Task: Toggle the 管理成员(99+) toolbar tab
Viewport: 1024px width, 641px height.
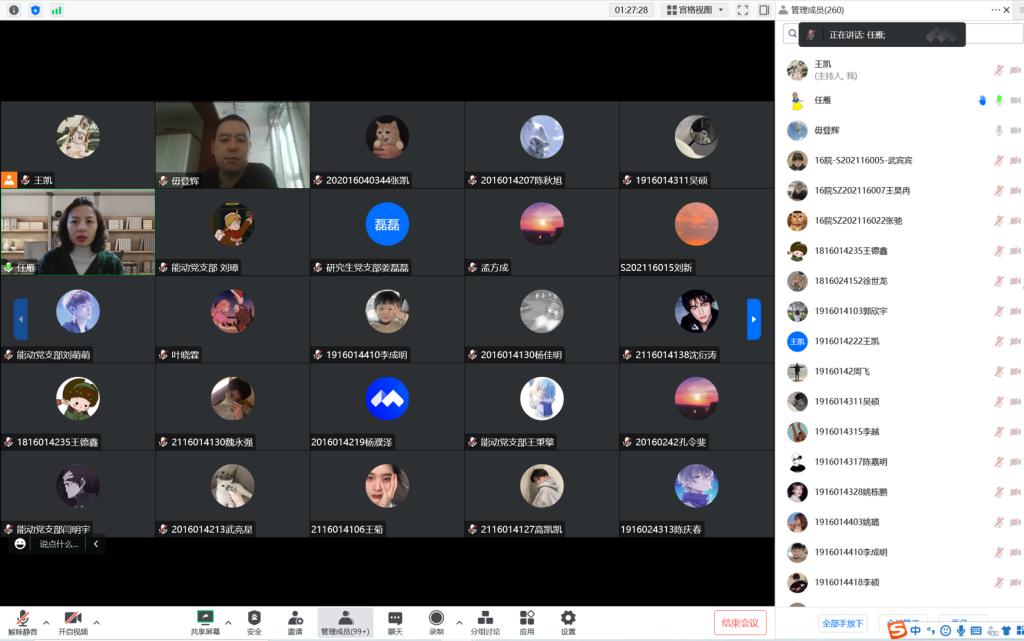Action: point(345,622)
